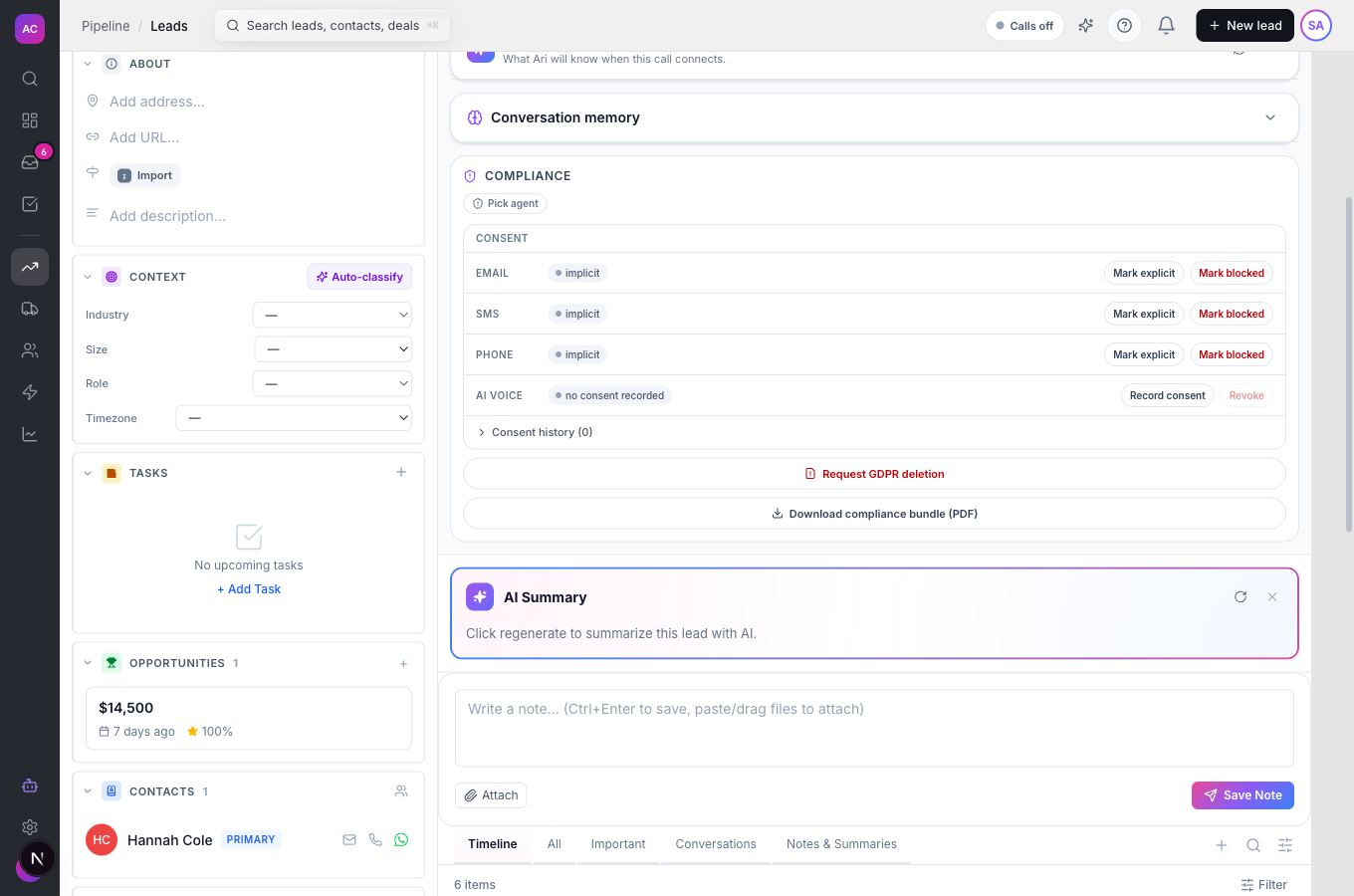Mark Email consent explicit
The image size is (1354, 896).
click(x=1144, y=273)
